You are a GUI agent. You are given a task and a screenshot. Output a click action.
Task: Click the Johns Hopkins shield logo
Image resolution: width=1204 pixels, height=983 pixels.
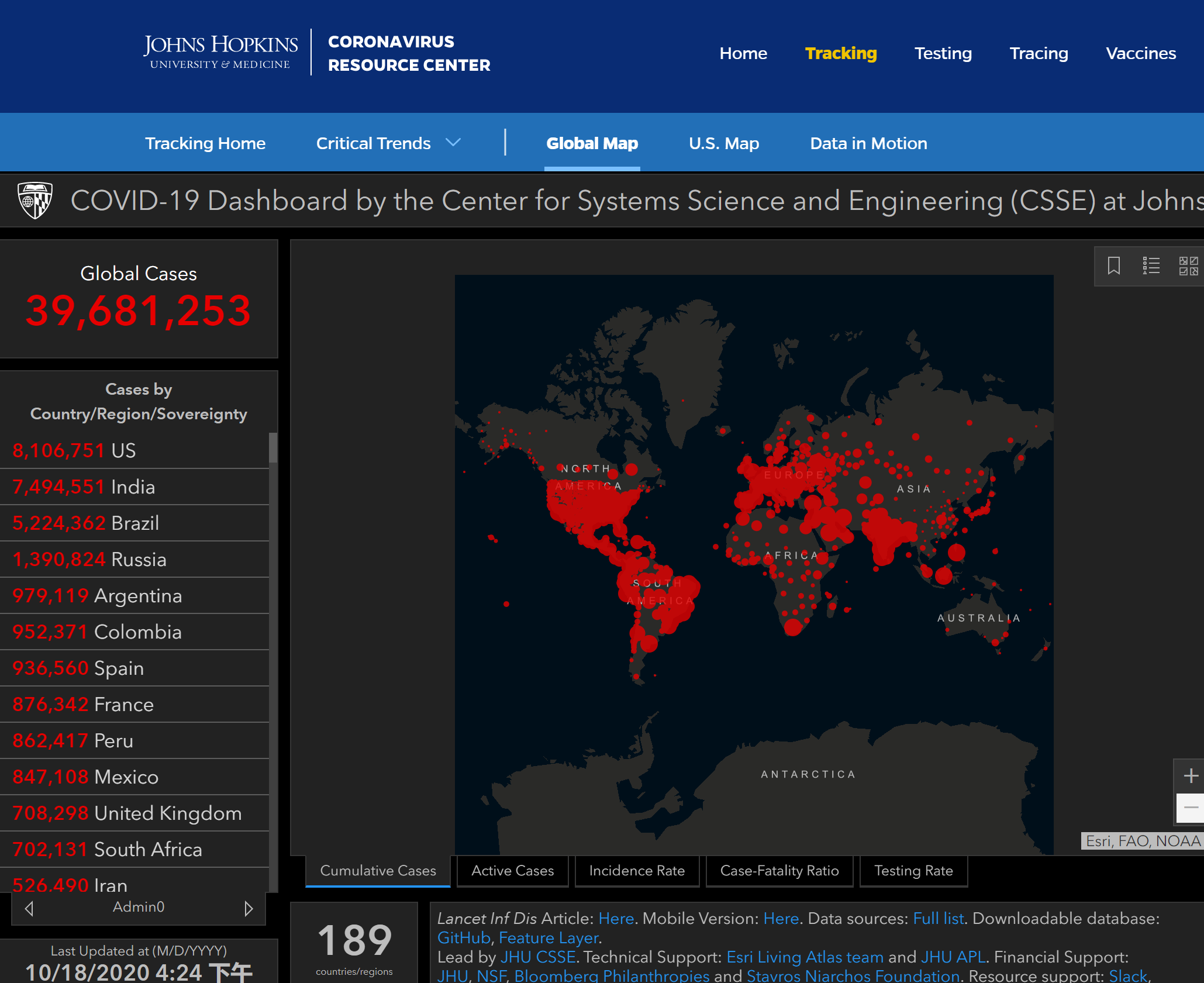(x=35, y=200)
